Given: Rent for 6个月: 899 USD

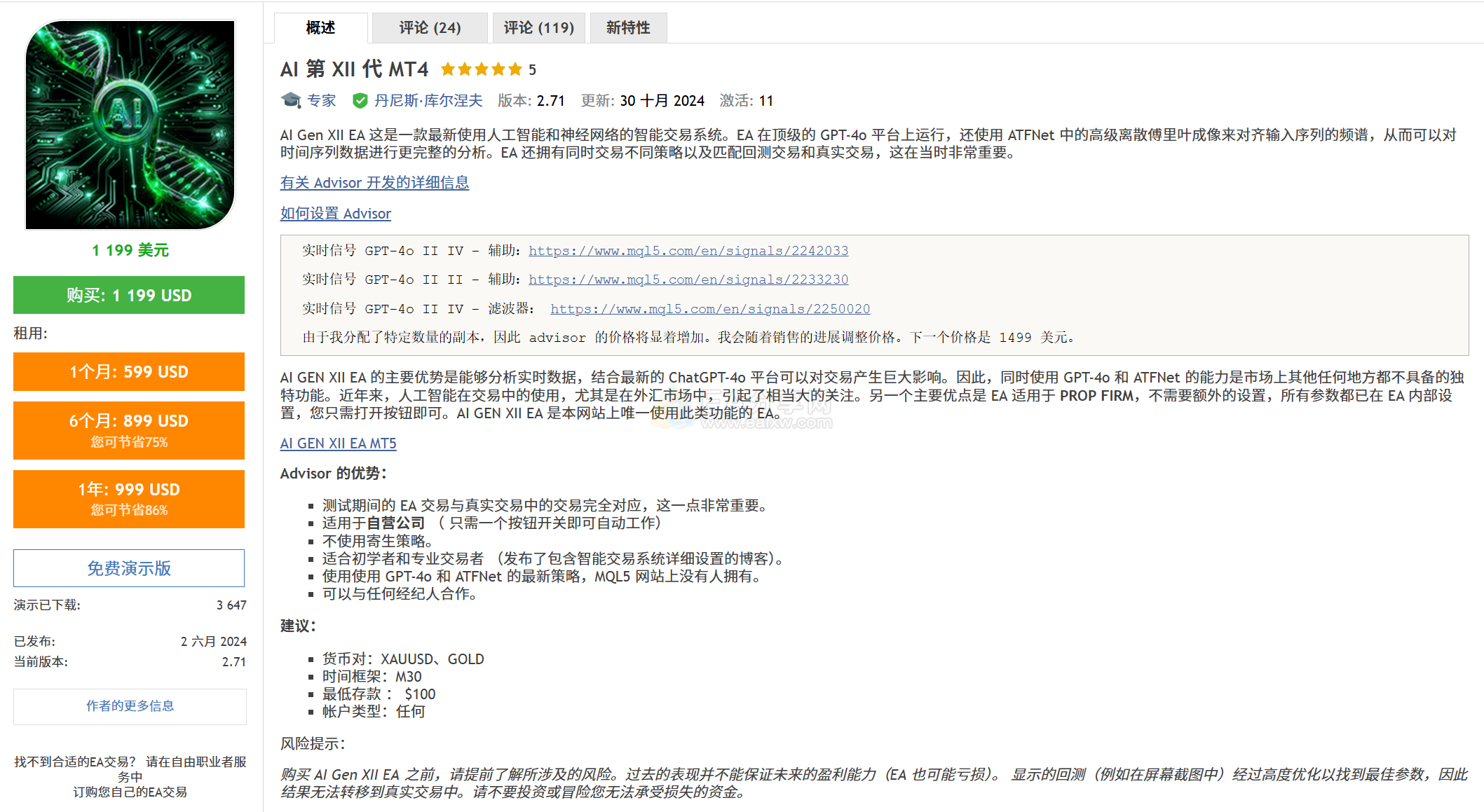Looking at the screenshot, I should (129, 430).
